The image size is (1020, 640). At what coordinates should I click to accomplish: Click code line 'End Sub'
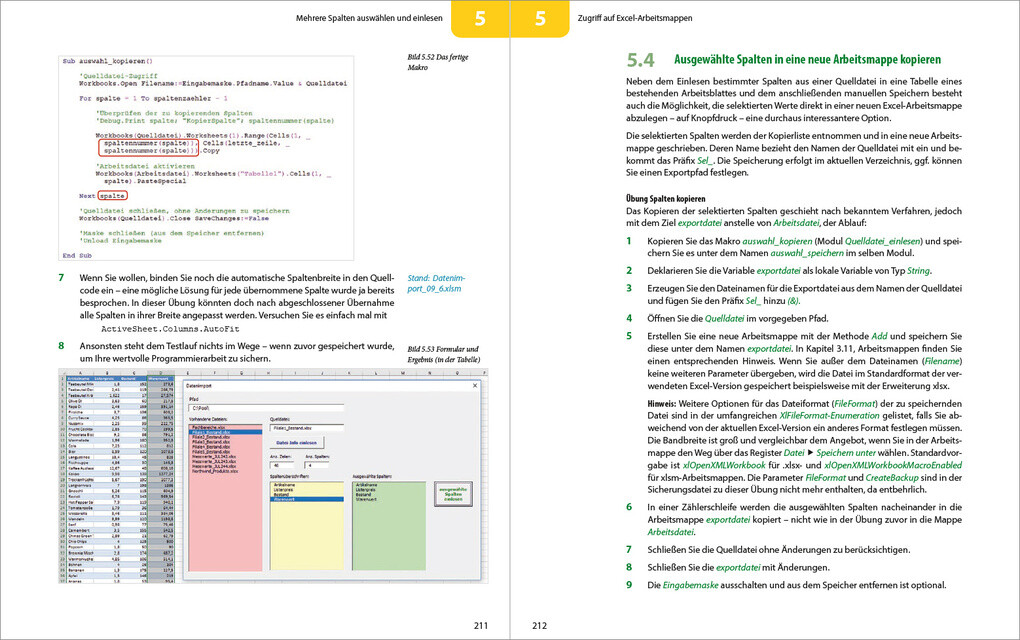tap(77, 256)
